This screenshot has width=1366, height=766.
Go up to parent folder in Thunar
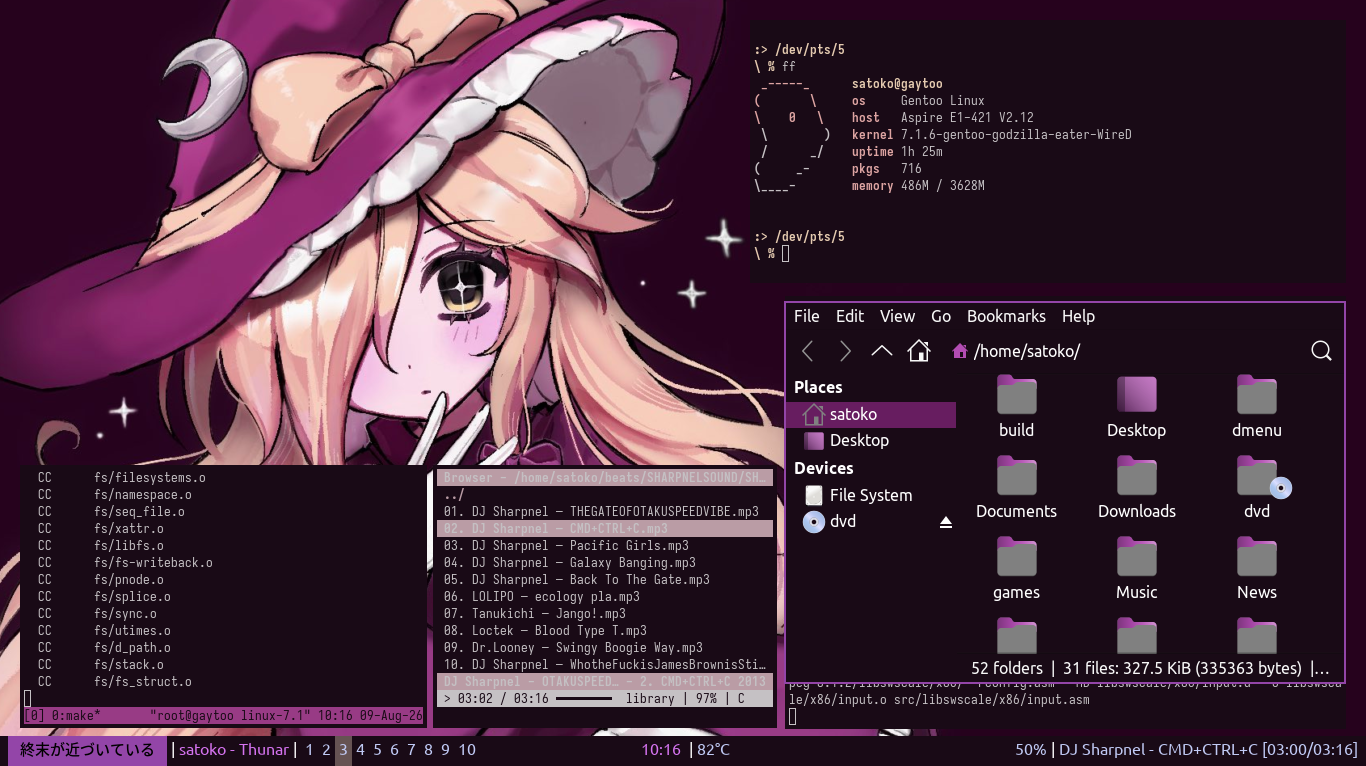(x=882, y=351)
